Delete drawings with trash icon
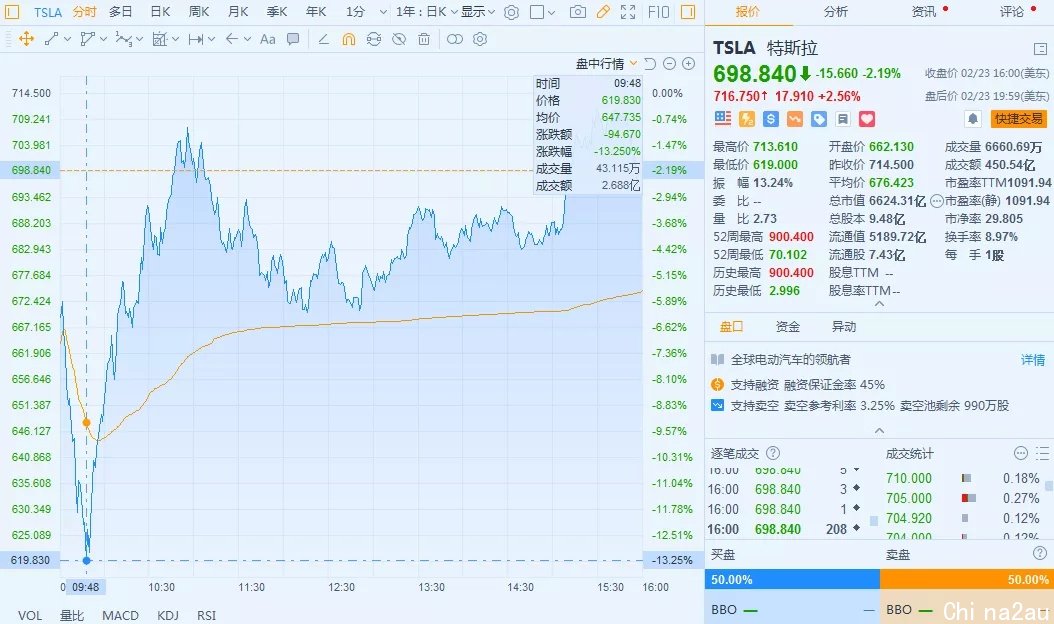Viewport: 1054px width, 624px height. [423, 39]
